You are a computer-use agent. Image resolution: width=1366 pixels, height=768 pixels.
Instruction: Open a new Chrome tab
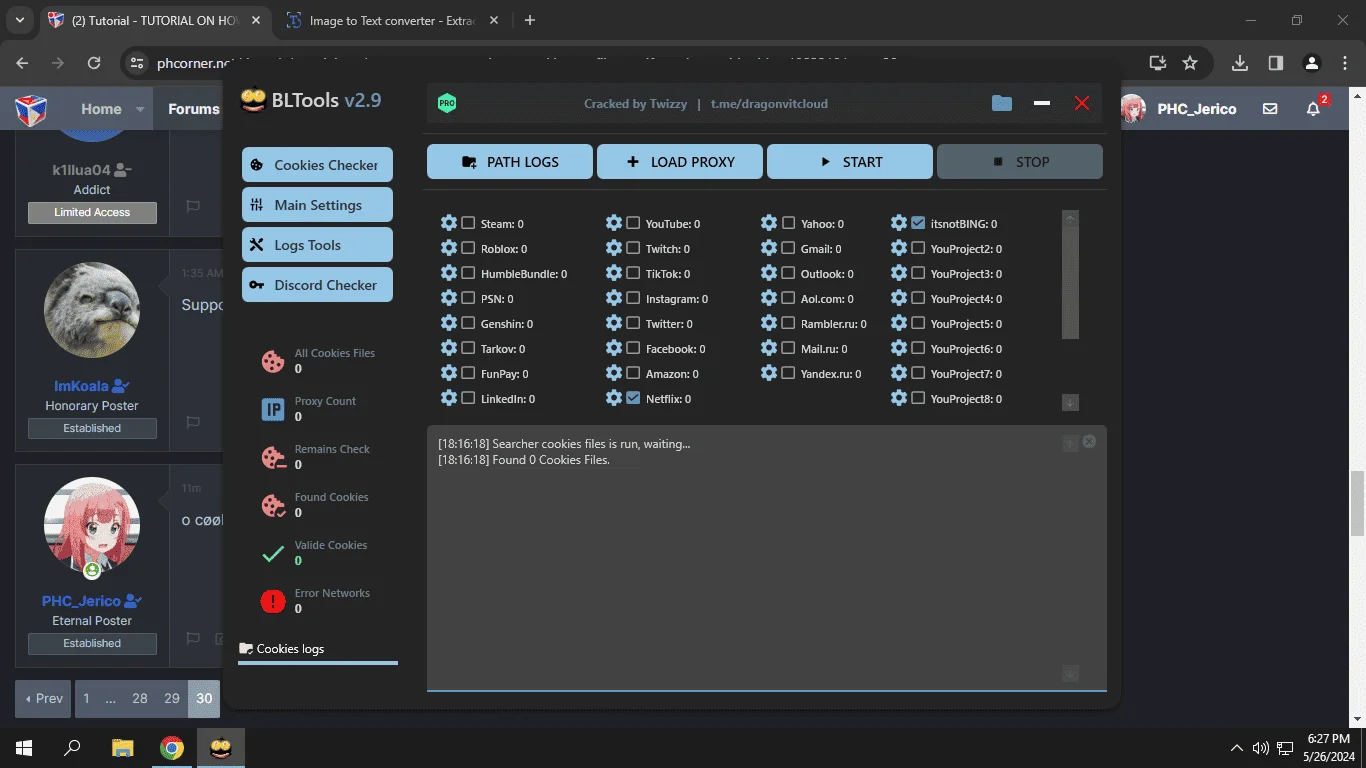pos(530,20)
